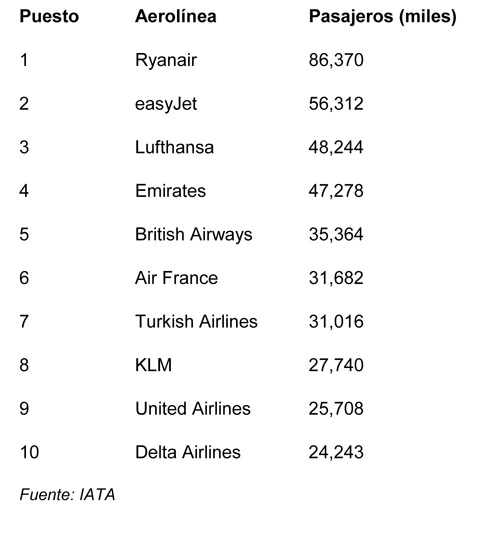The width and height of the screenshot is (500, 553).
Task: Select the 31,016 passenger value
Action: click(x=336, y=321)
